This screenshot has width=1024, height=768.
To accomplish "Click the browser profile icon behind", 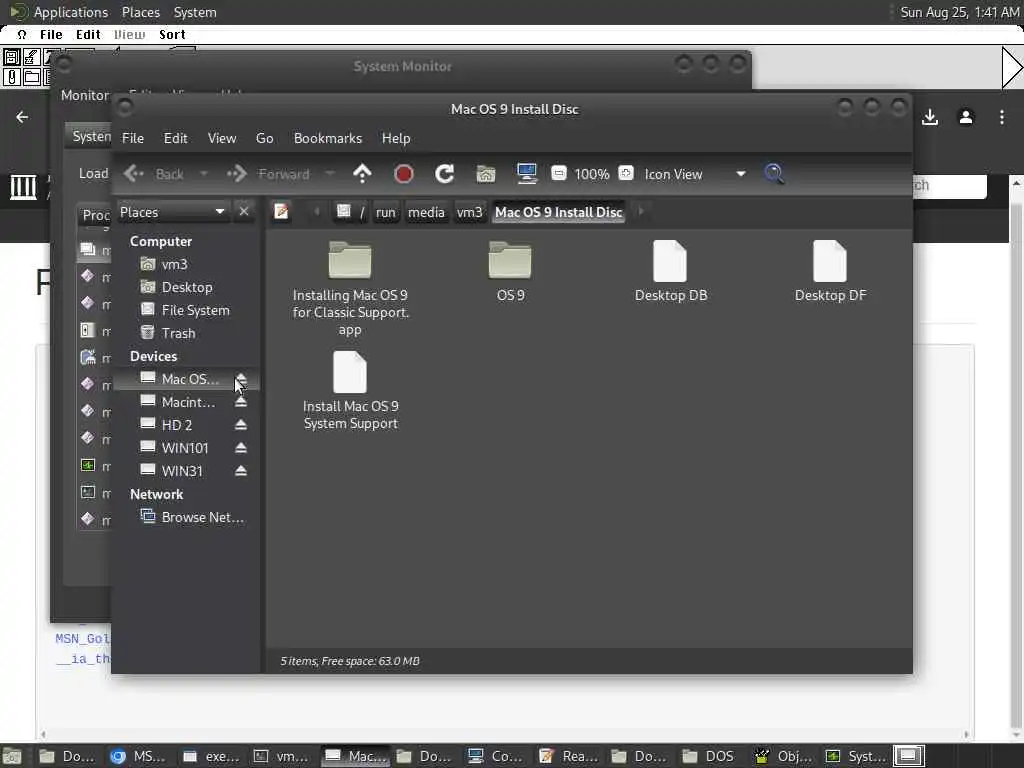I will 966,117.
